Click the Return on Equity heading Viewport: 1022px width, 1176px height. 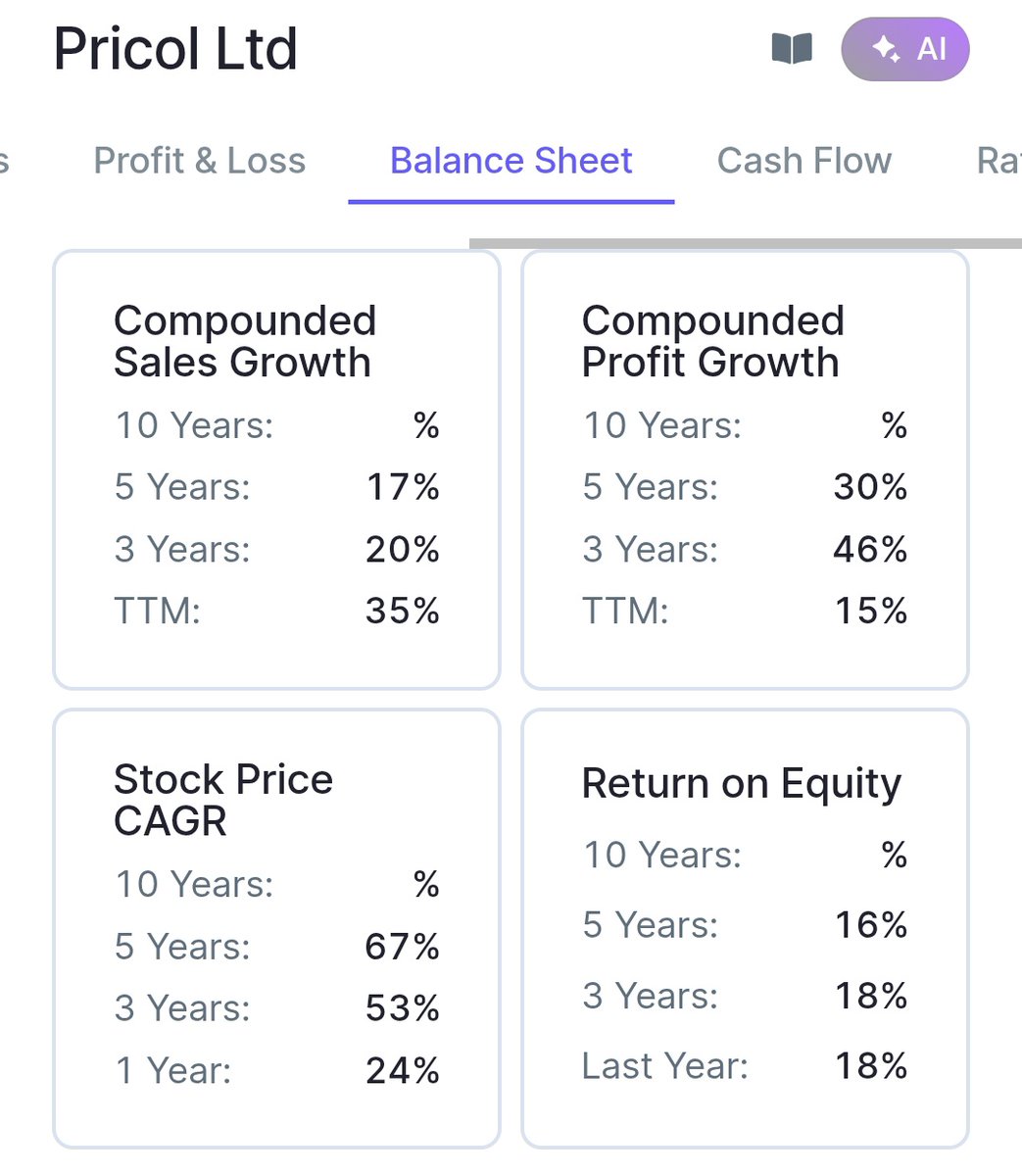742,784
